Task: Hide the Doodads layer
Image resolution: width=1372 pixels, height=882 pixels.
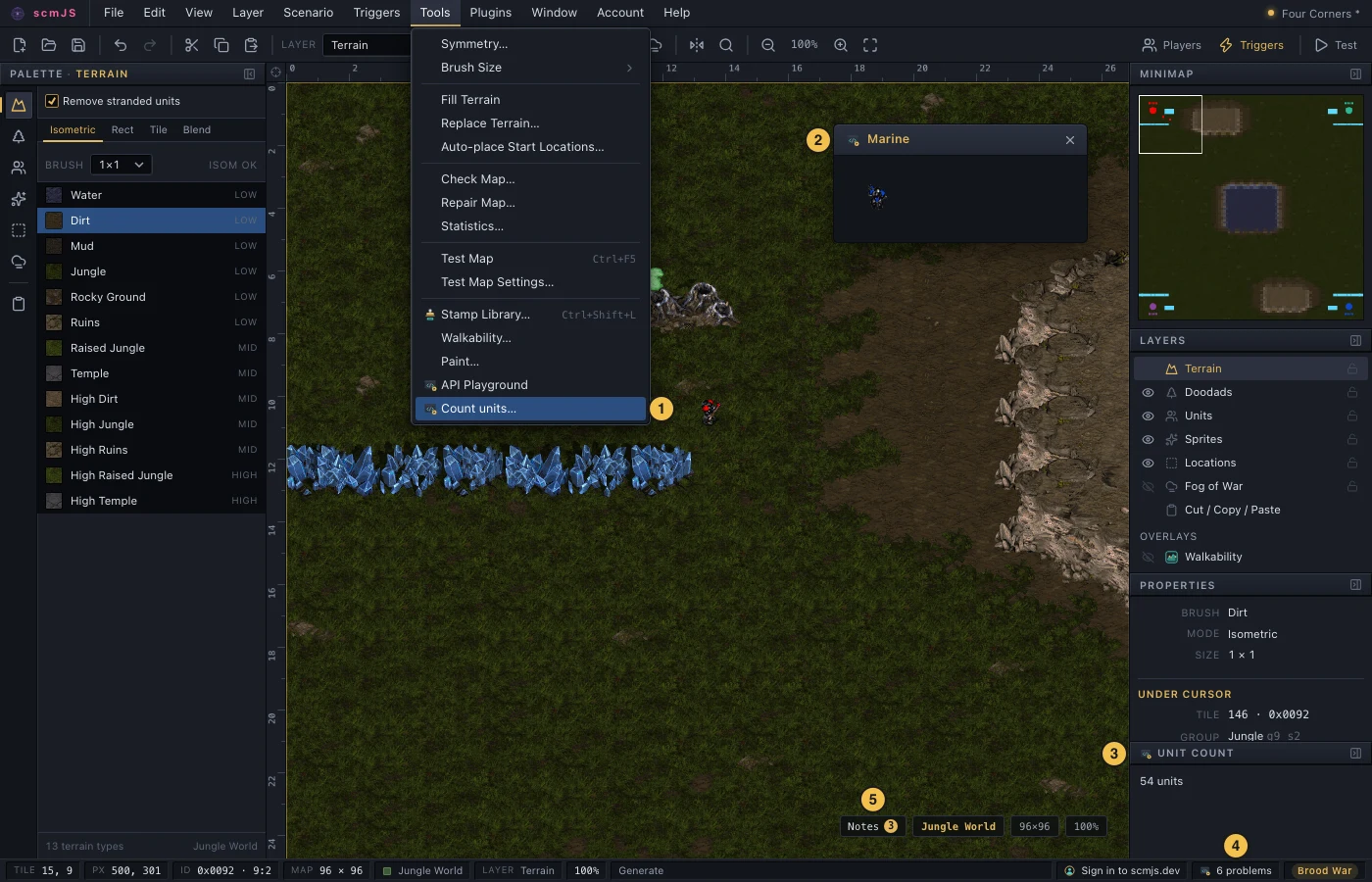Action: click(1148, 392)
